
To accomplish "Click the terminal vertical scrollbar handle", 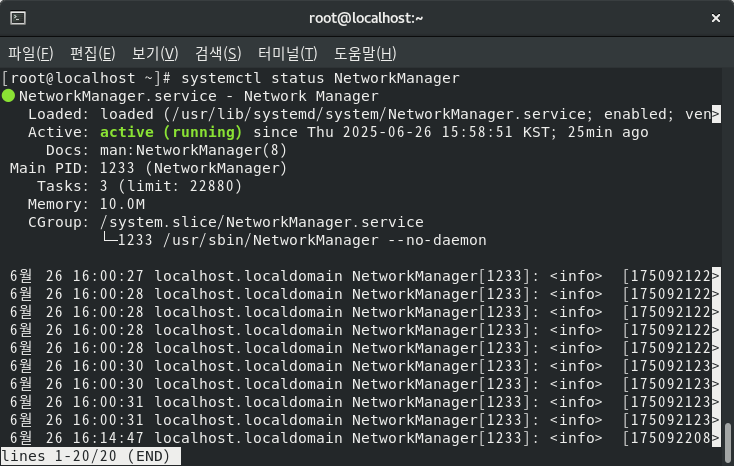I will coord(727,443).
